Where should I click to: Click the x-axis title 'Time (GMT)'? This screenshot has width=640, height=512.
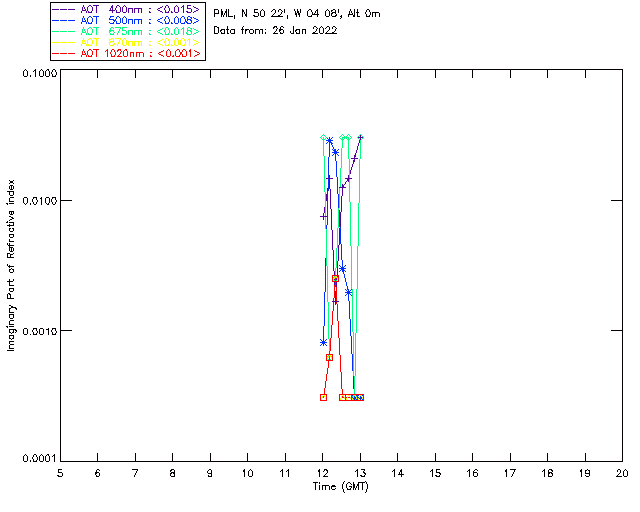pyautogui.click(x=340, y=486)
